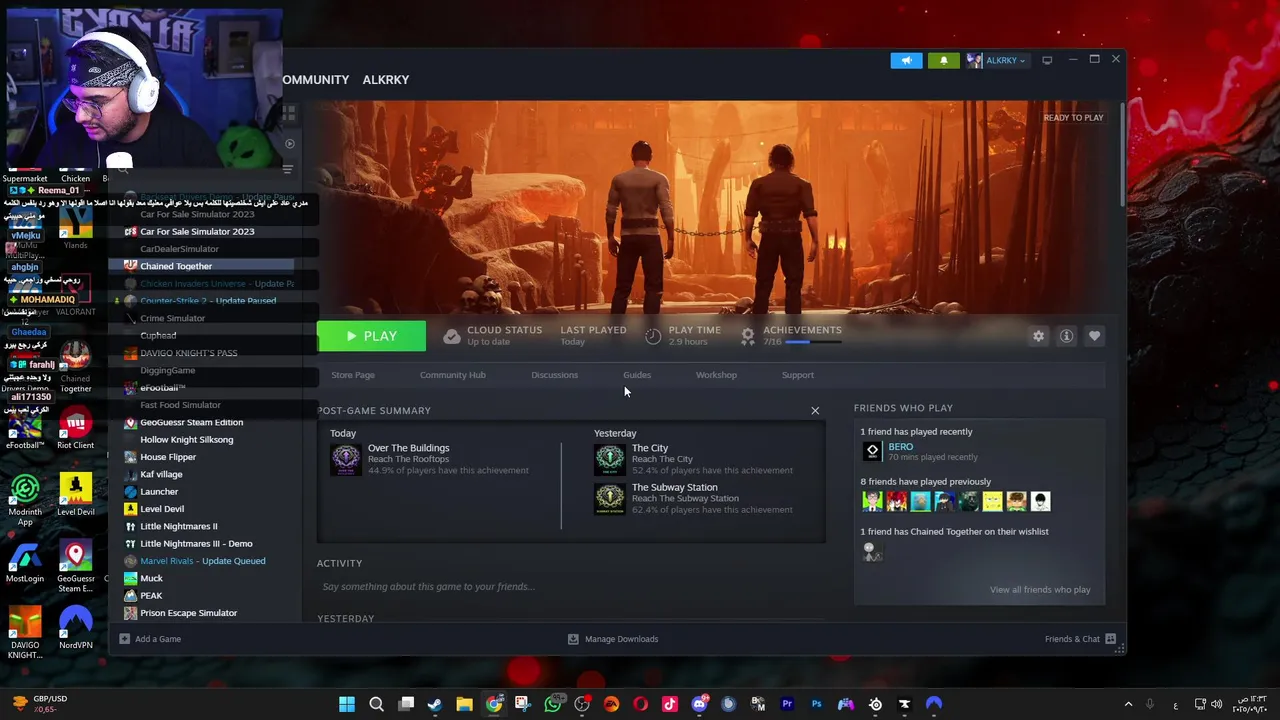Open Discord from the taskbar
Screen dimensions: 1280x720
tap(699, 704)
